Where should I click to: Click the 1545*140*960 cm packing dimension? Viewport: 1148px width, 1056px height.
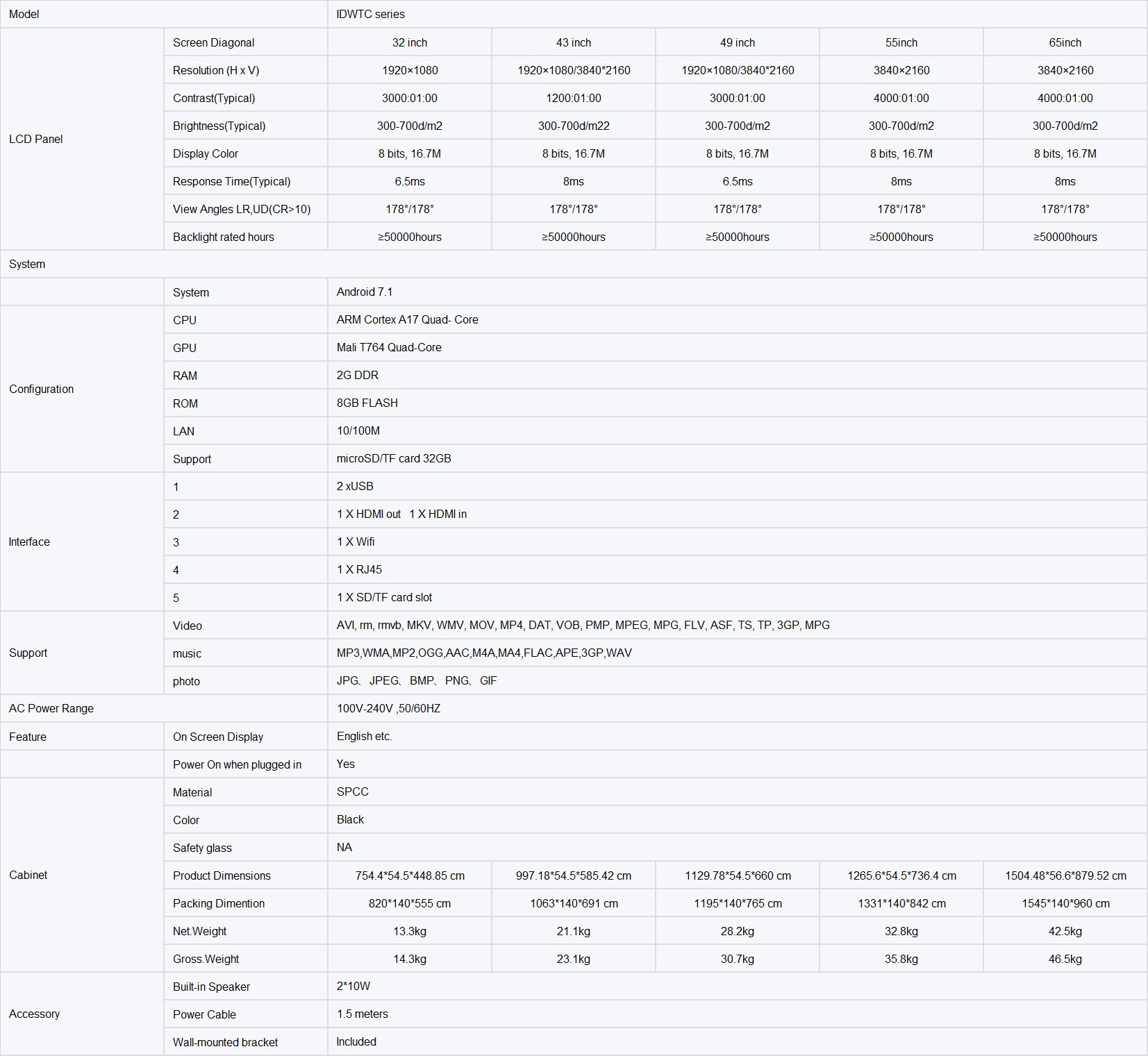(1065, 903)
